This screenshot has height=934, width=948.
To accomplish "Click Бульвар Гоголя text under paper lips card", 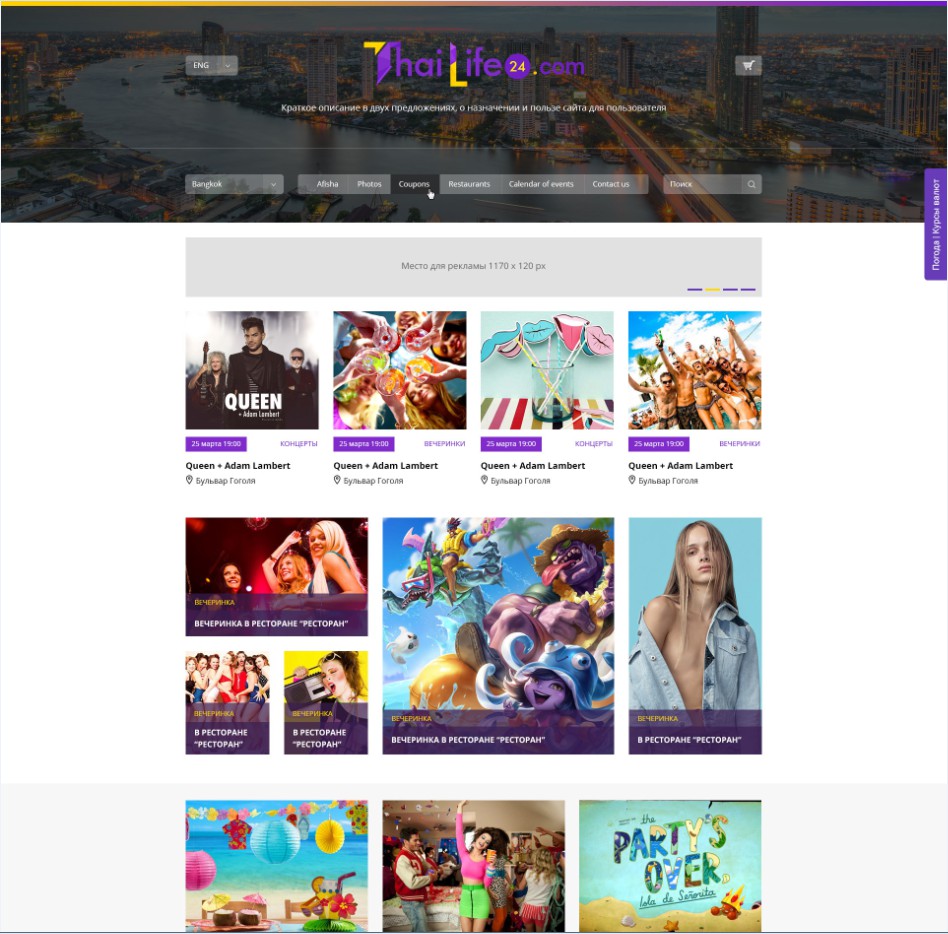I will pos(521,481).
